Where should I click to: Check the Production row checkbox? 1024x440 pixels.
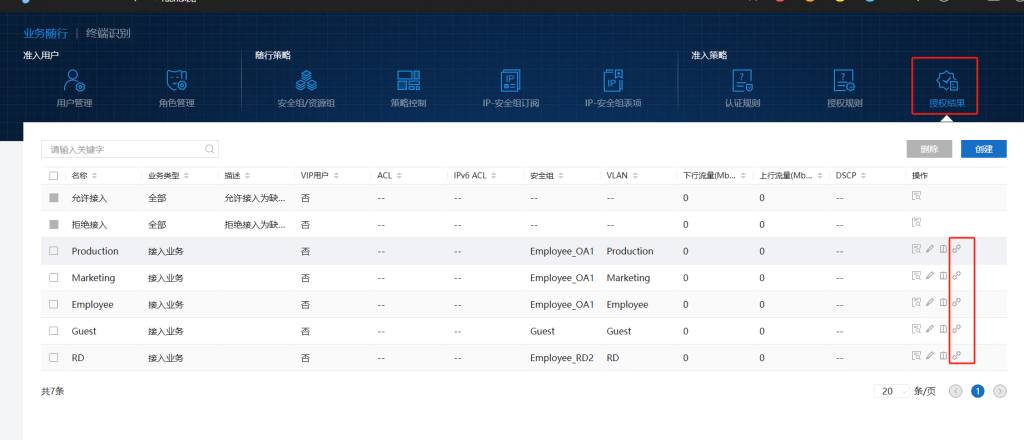point(54,251)
